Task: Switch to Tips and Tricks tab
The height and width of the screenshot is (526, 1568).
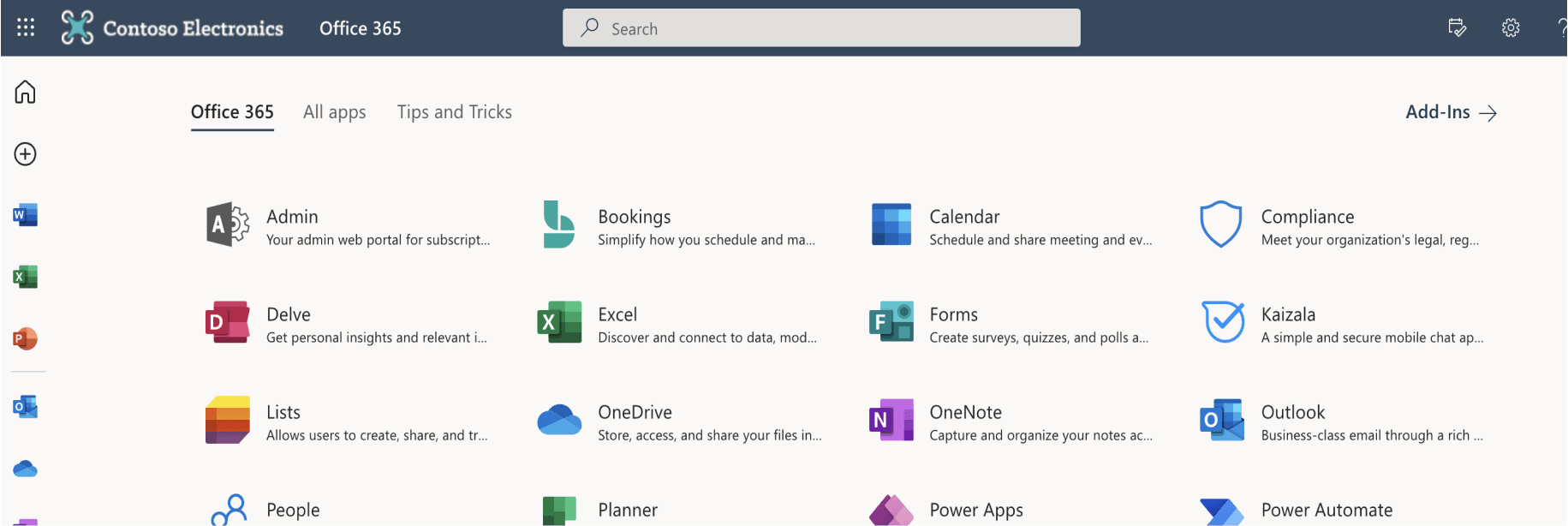Action: pyautogui.click(x=455, y=112)
